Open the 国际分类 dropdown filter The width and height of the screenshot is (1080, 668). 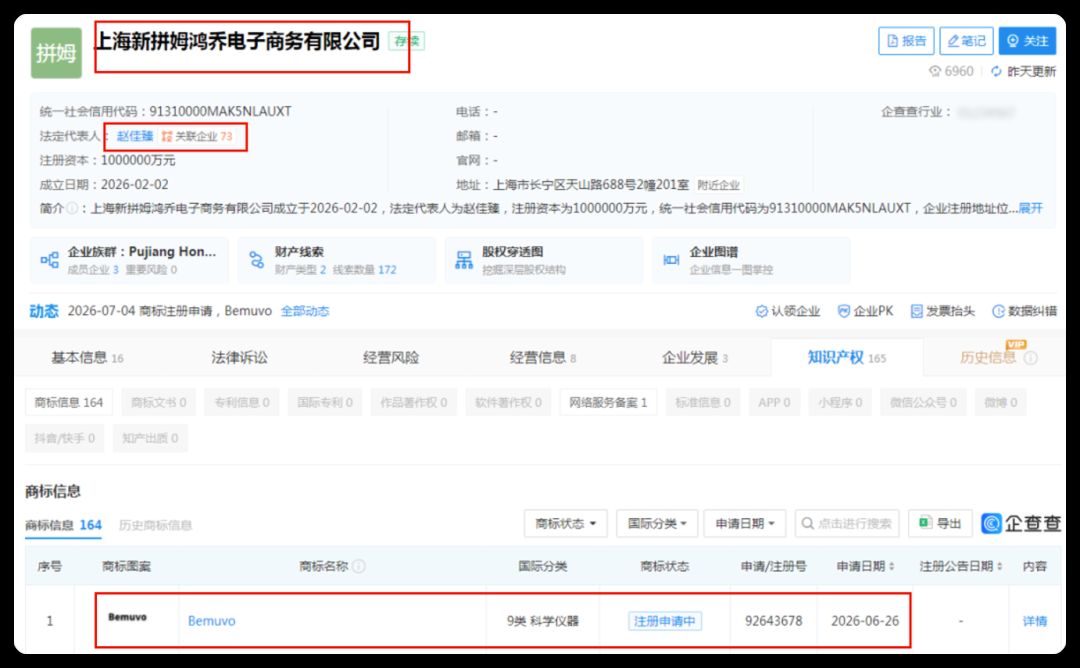pyautogui.click(x=656, y=523)
